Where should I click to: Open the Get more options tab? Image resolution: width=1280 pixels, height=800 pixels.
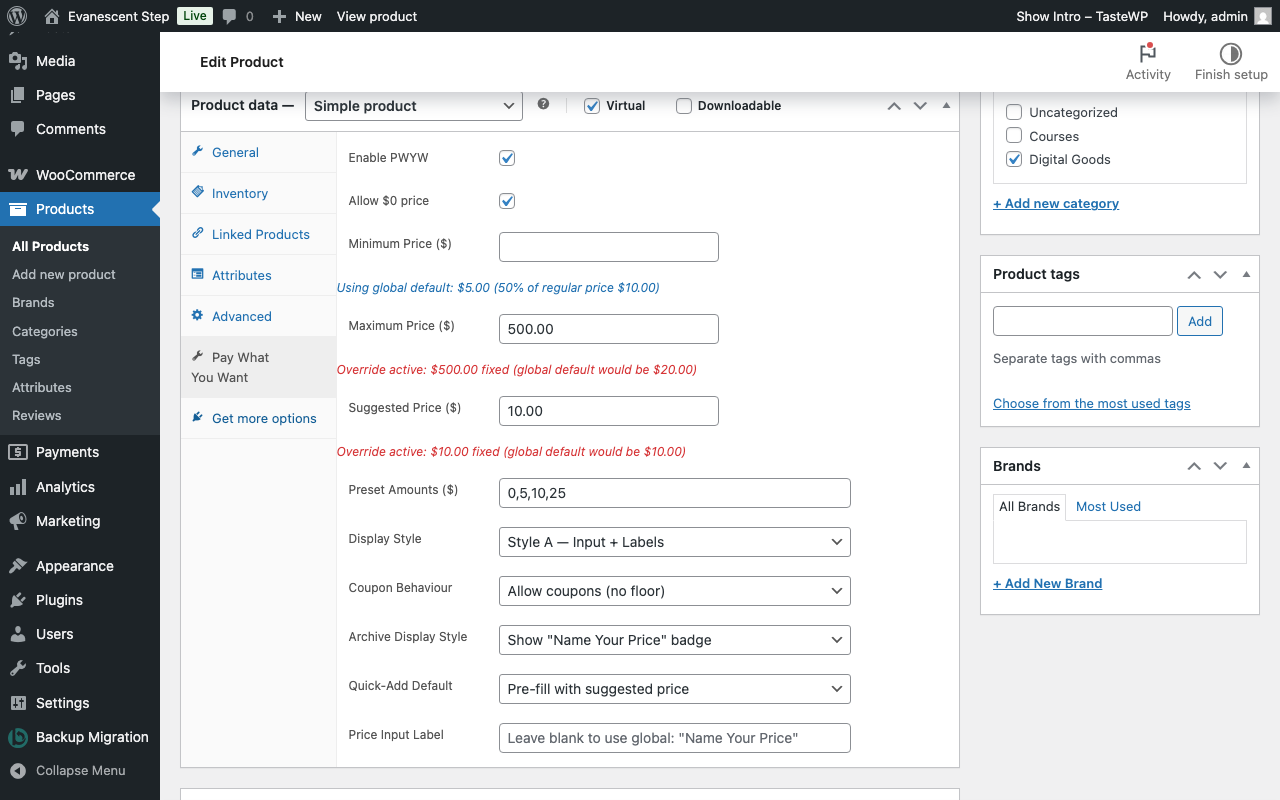(x=259, y=418)
